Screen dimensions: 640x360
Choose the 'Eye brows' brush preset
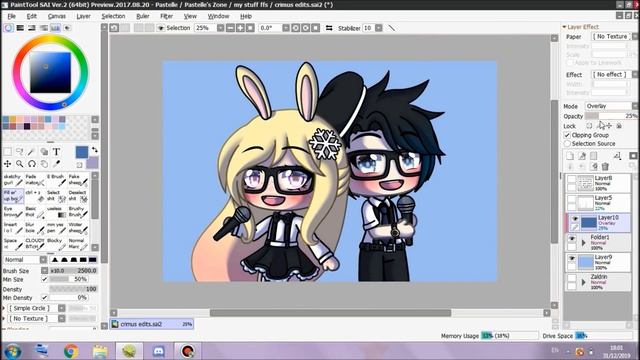coord(13,212)
